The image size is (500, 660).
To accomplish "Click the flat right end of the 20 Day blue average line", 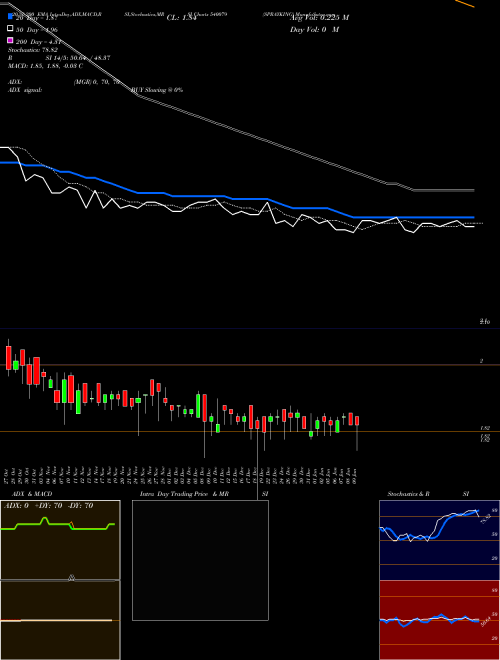I will click(414, 217).
